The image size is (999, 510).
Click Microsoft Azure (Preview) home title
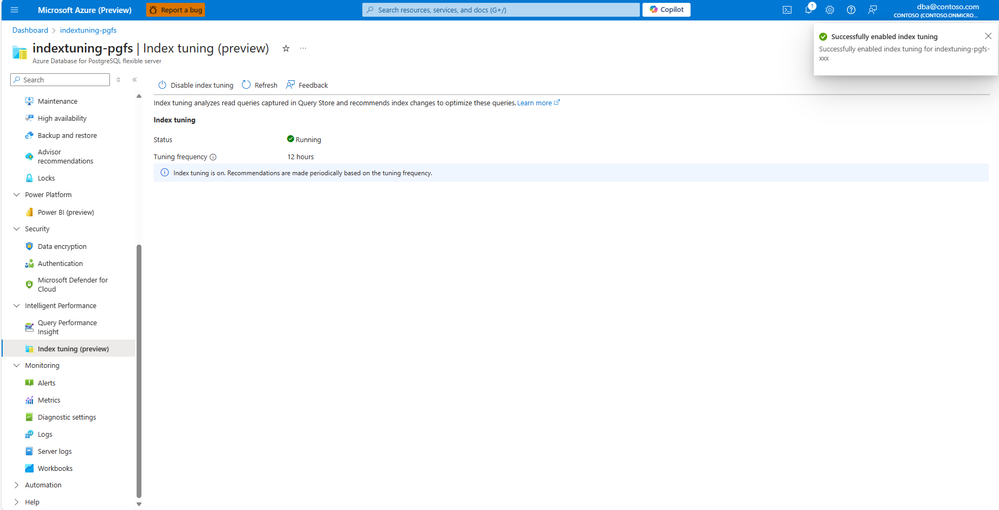(x=84, y=10)
